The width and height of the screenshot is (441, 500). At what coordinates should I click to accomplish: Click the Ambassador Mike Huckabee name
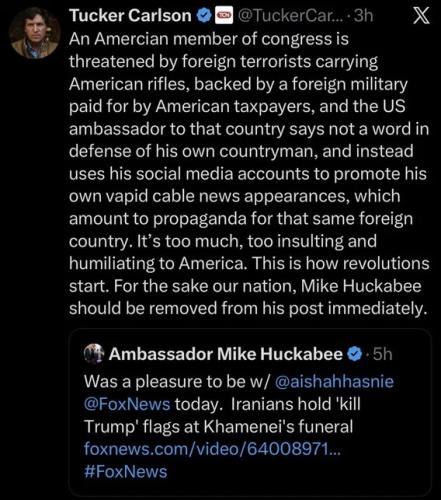pos(225,354)
